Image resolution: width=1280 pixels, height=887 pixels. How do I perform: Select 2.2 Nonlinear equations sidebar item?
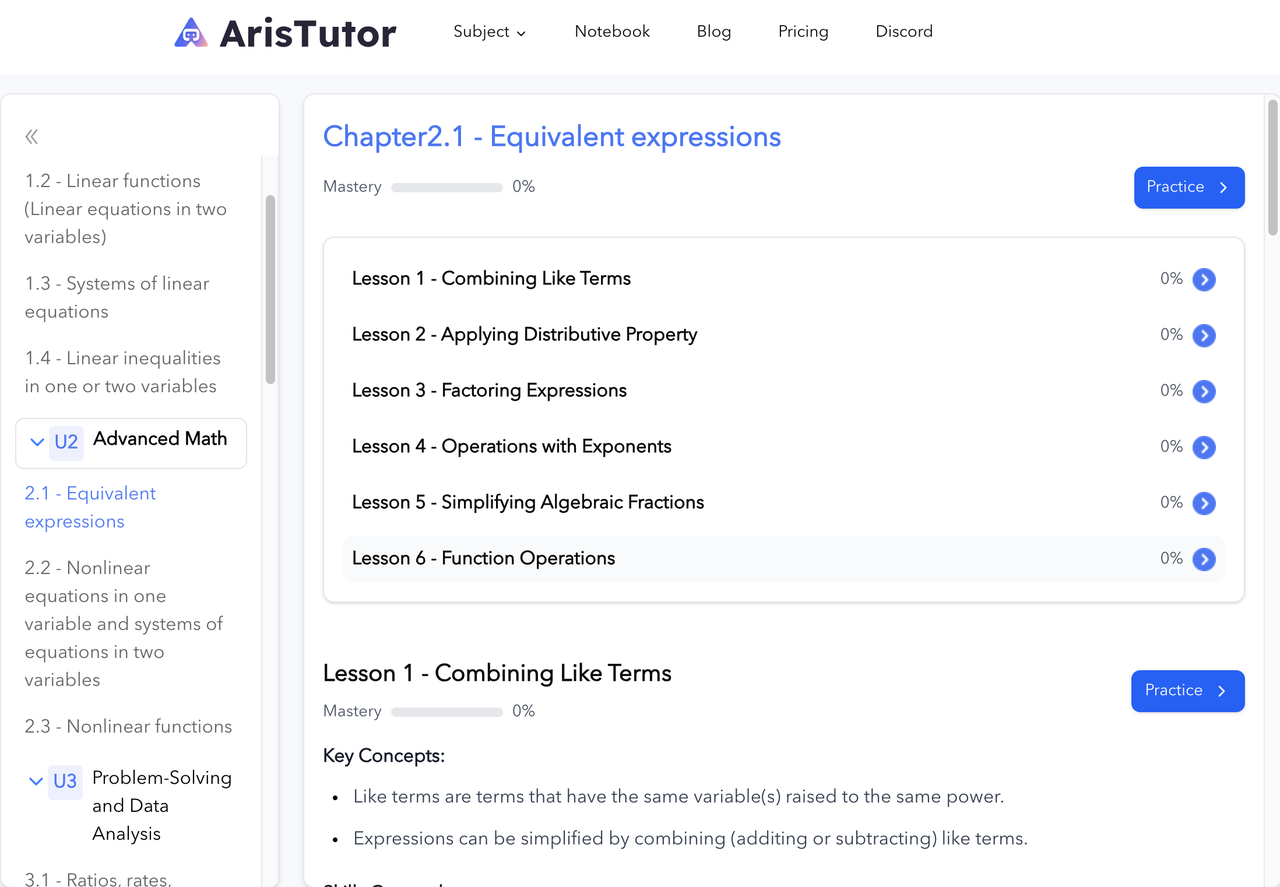(x=125, y=624)
